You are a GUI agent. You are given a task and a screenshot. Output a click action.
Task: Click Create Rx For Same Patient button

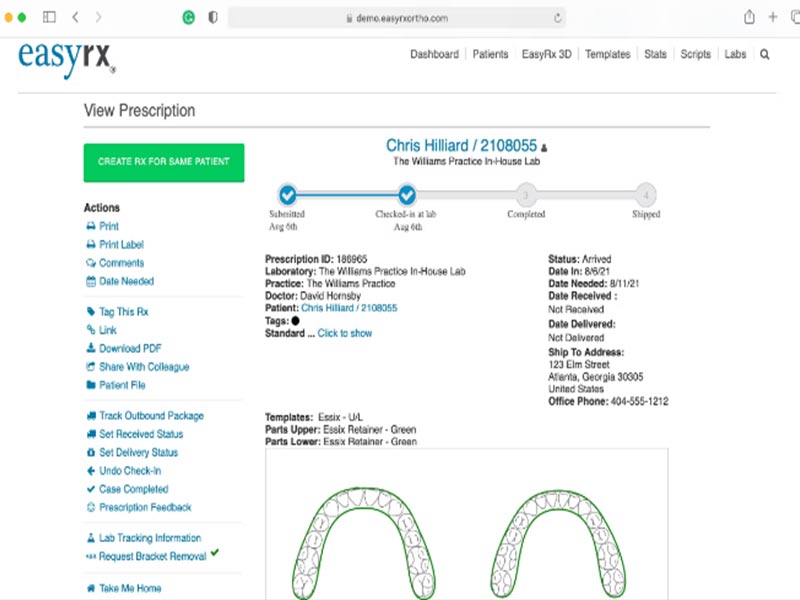pos(164,163)
